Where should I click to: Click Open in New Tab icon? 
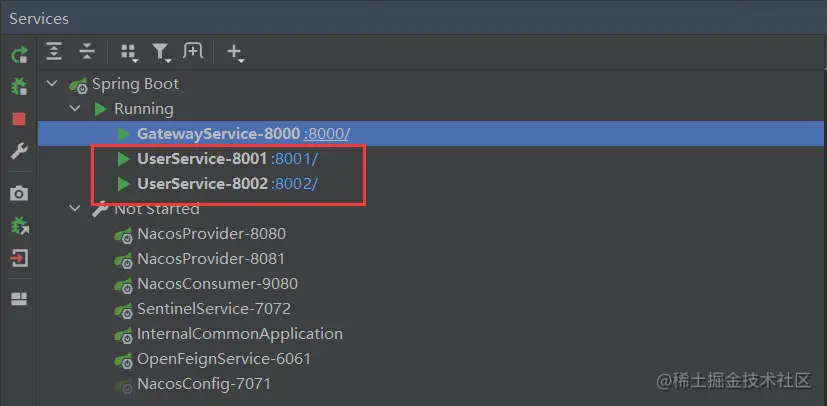[x=193, y=51]
